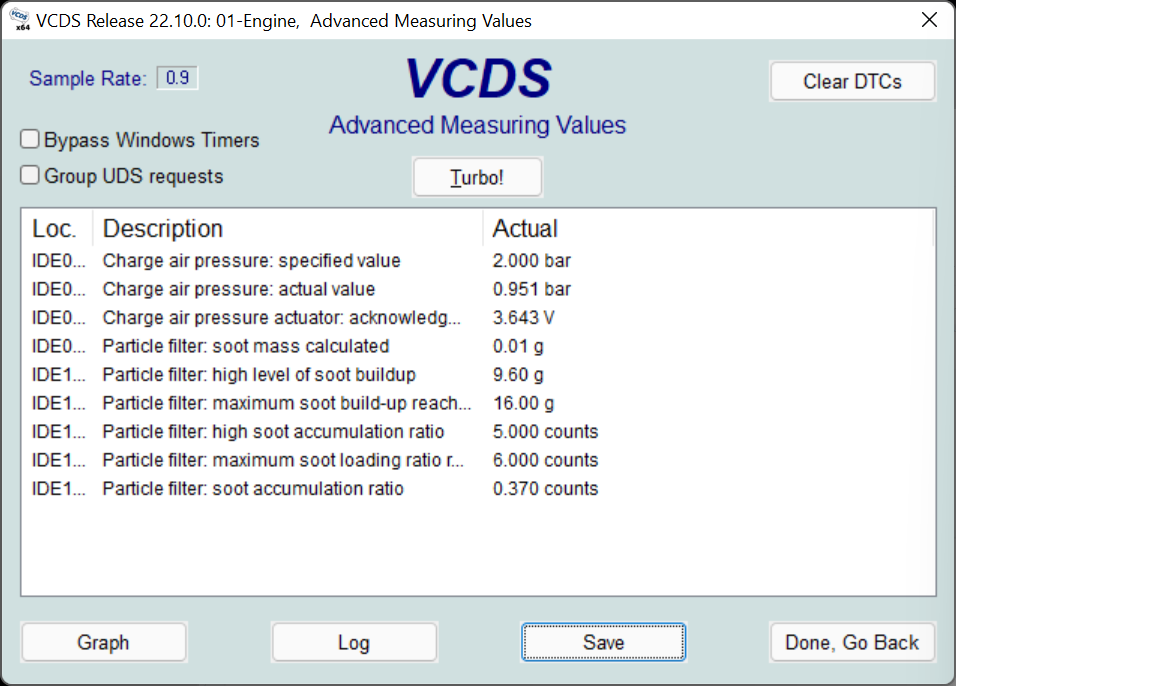
Task: Click the 0.01 g value
Action: [x=518, y=346]
